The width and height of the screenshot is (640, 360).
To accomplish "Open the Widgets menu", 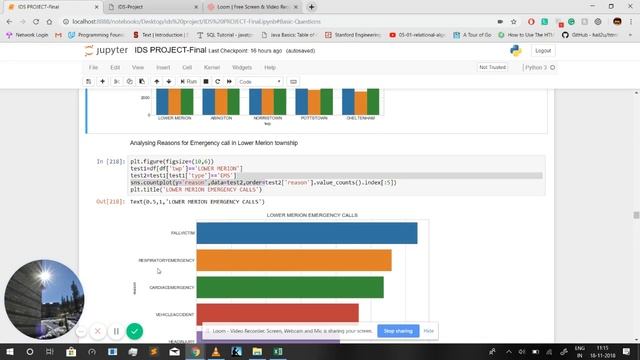I will point(242,67).
